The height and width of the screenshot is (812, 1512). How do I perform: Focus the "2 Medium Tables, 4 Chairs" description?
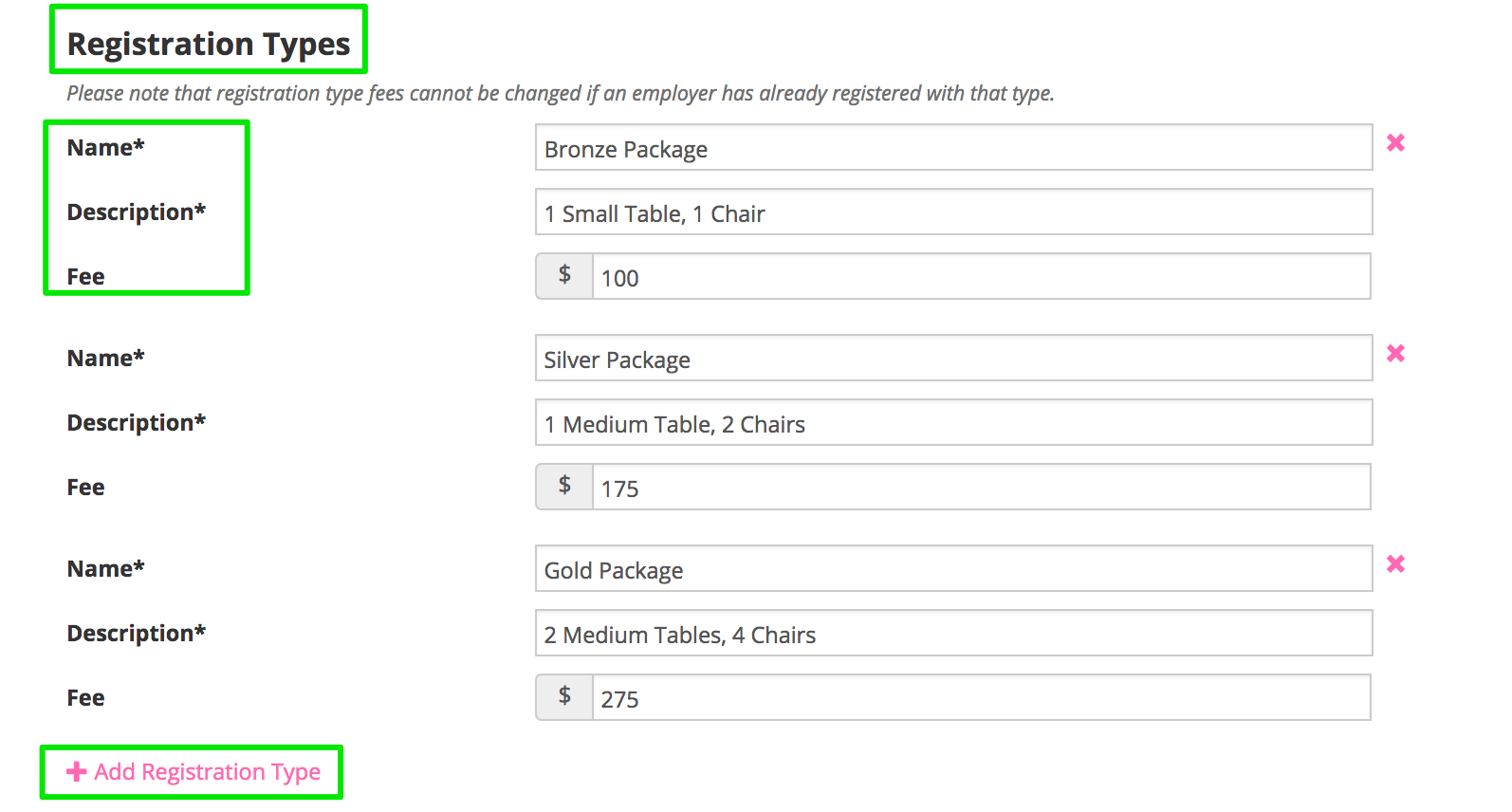(x=953, y=634)
